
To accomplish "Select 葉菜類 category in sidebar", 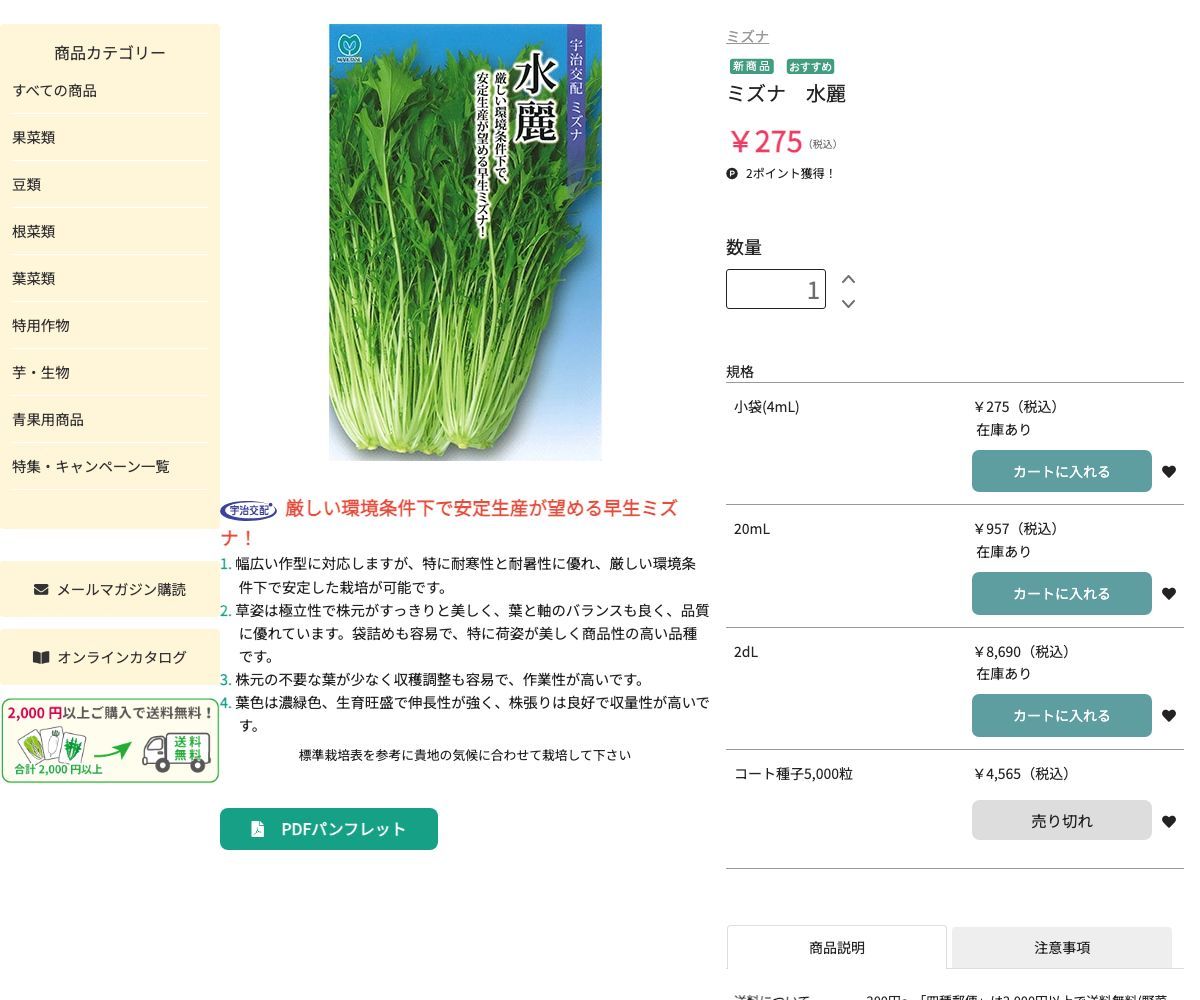I will (34, 279).
